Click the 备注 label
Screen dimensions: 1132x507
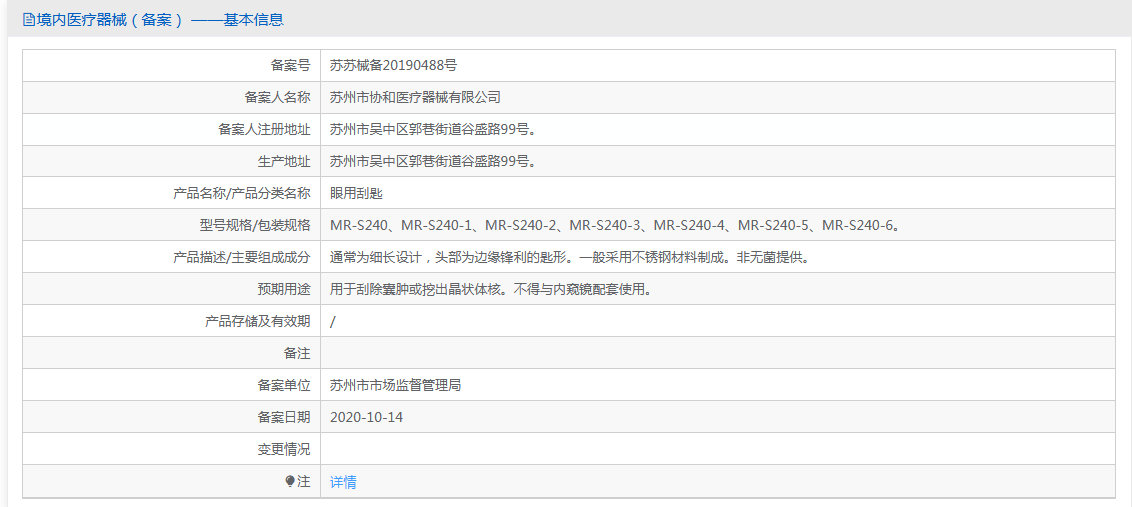pyautogui.click(x=297, y=353)
